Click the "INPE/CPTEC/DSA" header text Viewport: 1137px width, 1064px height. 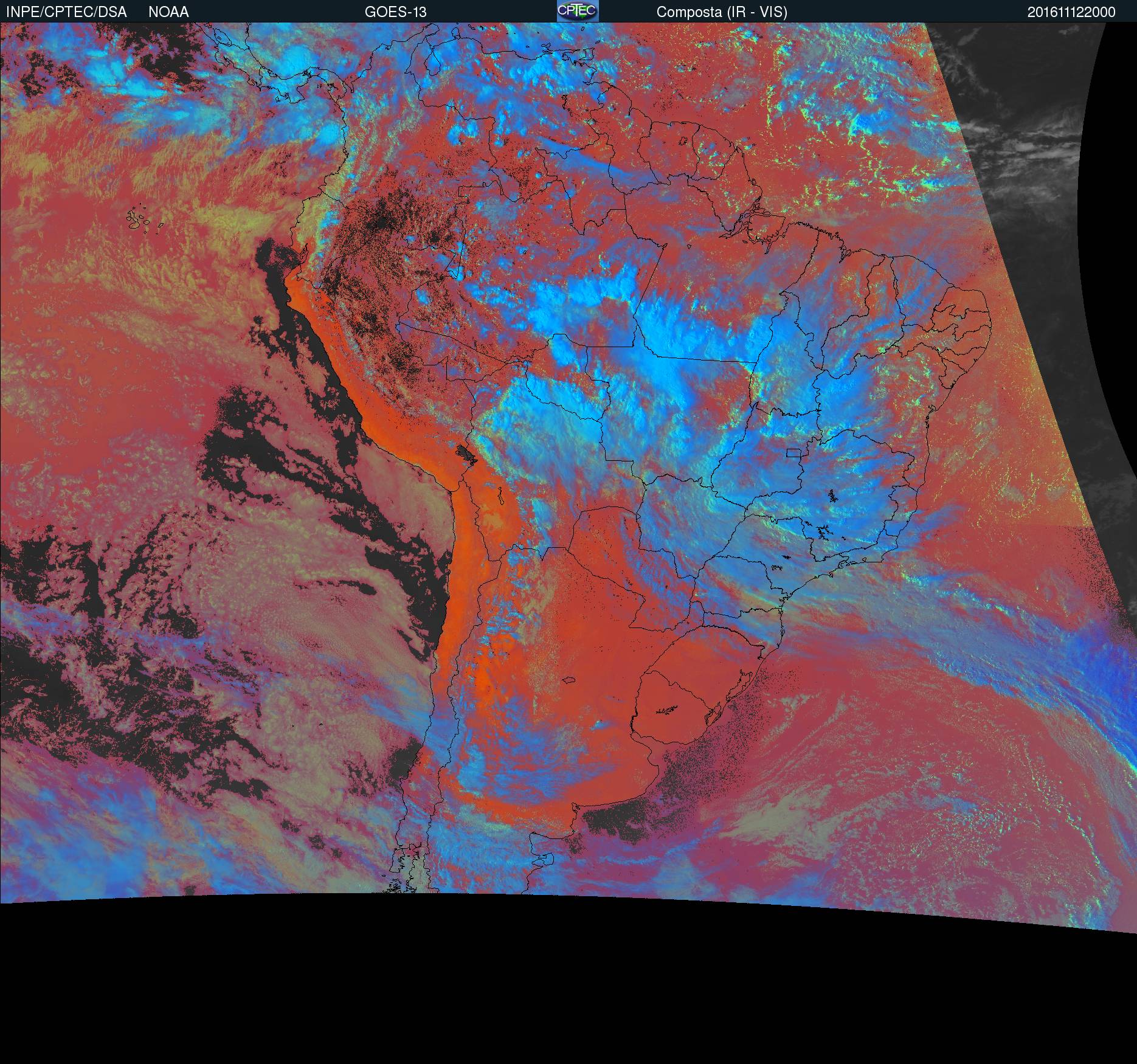tap(66, 12)
